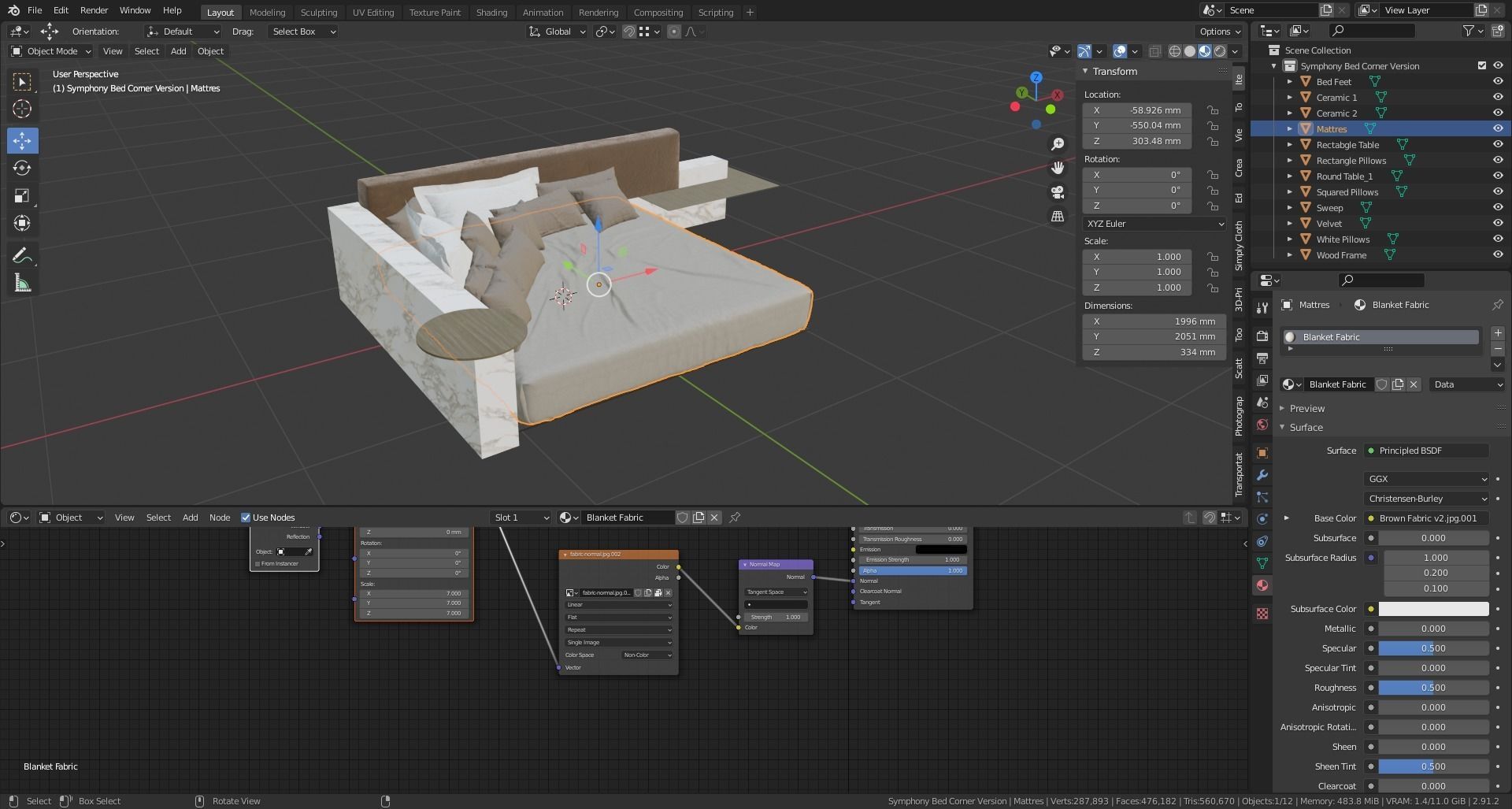Toggle viewport overlays button

1120,51
